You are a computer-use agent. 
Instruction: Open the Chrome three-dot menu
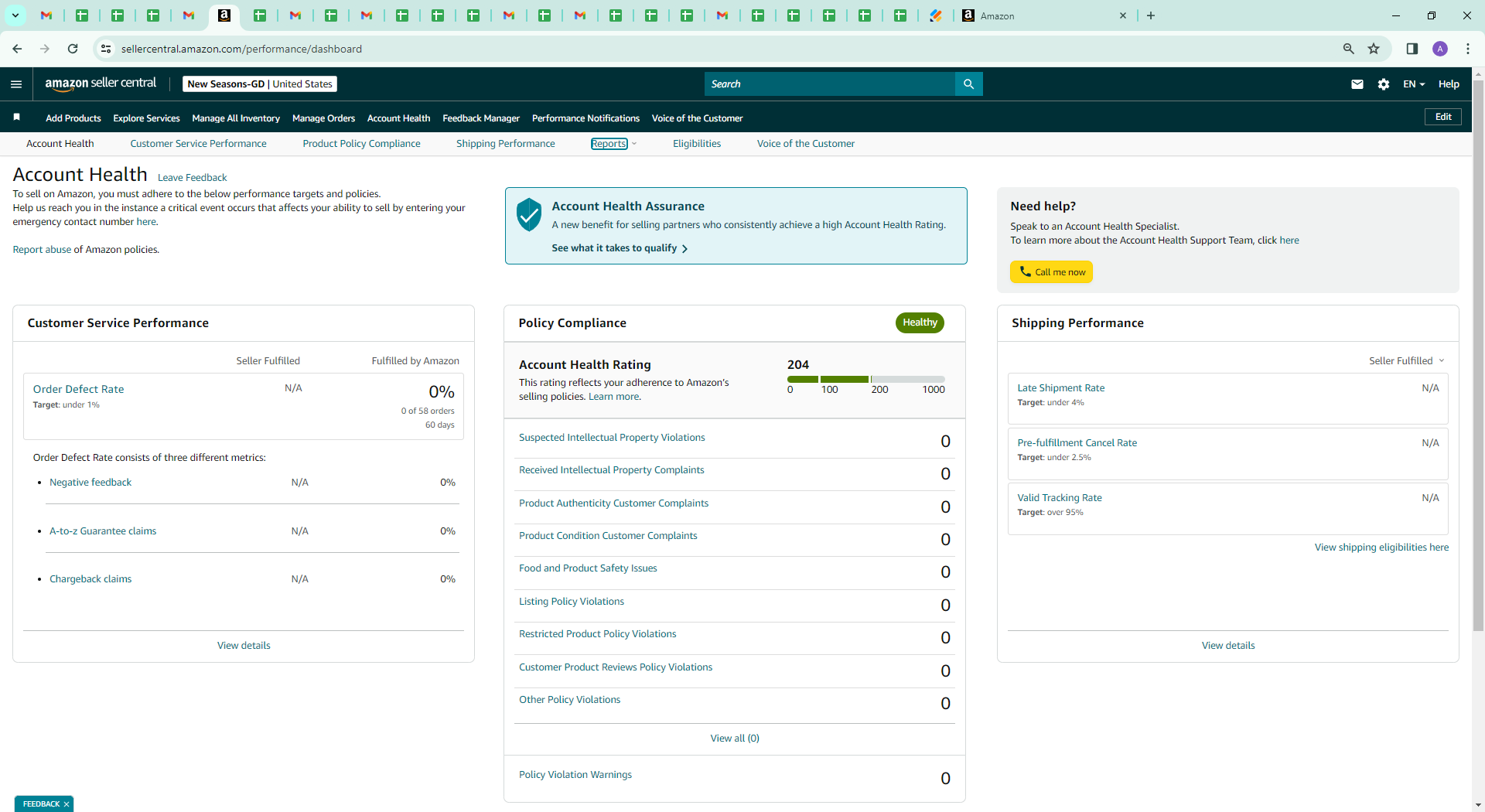pos(1468,49)
